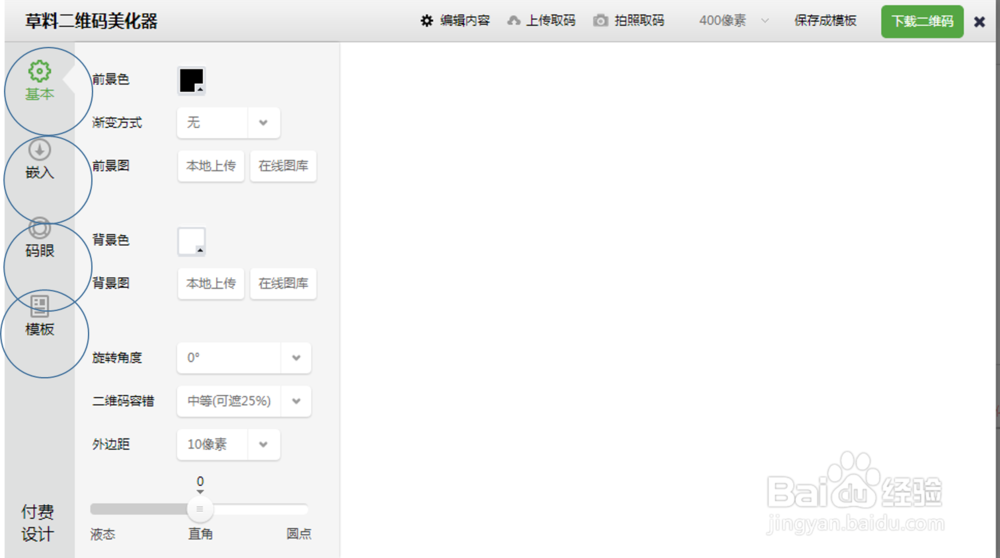Image resolution: width=1000 pixels, height=558 pixels.
Task: Click the gear icon beside 编辑内容
Action: 427,21
